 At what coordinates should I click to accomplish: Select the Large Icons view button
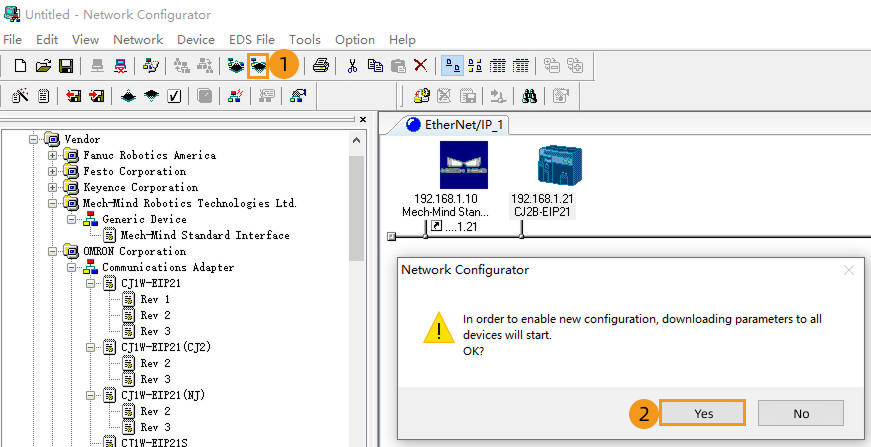(x=453, y=66)
